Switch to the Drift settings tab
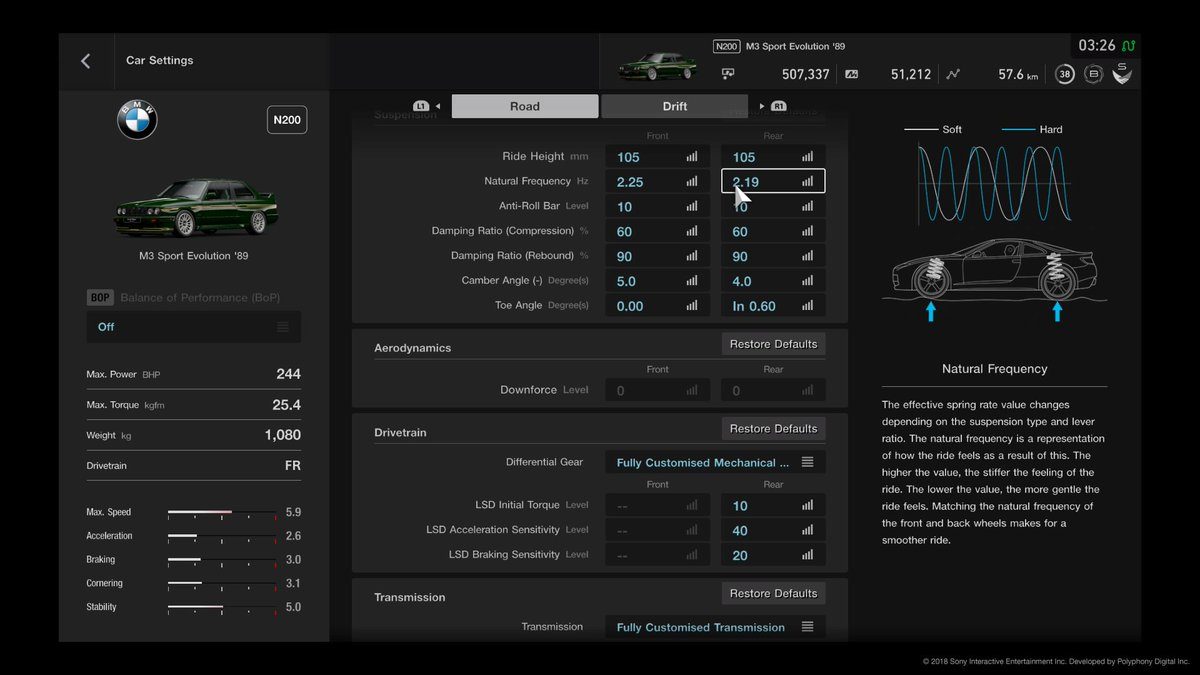Screen dimensions: 1200x675 point(674,106)
